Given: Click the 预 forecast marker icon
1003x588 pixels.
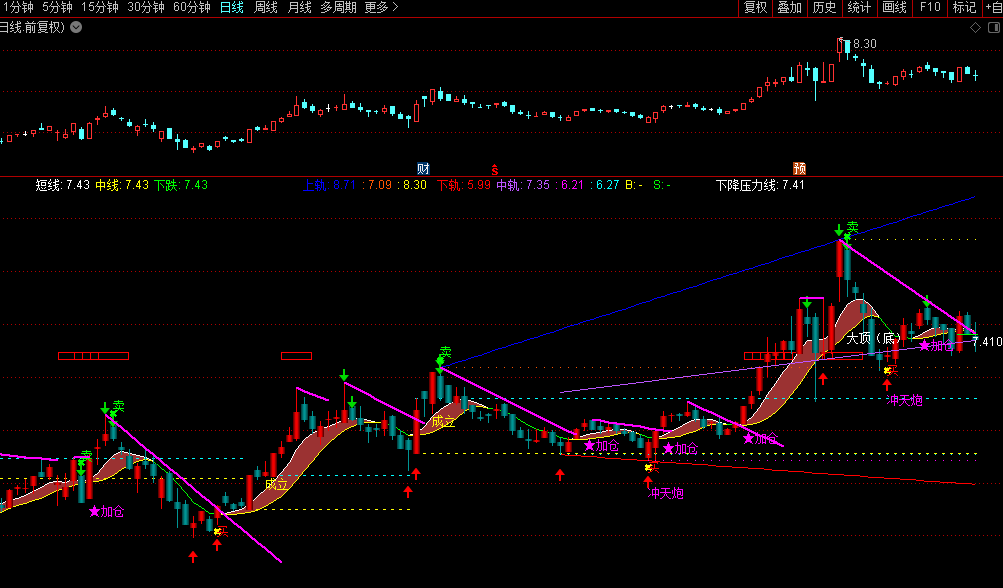Looking at the screenshot, I should tap(800, 168).
